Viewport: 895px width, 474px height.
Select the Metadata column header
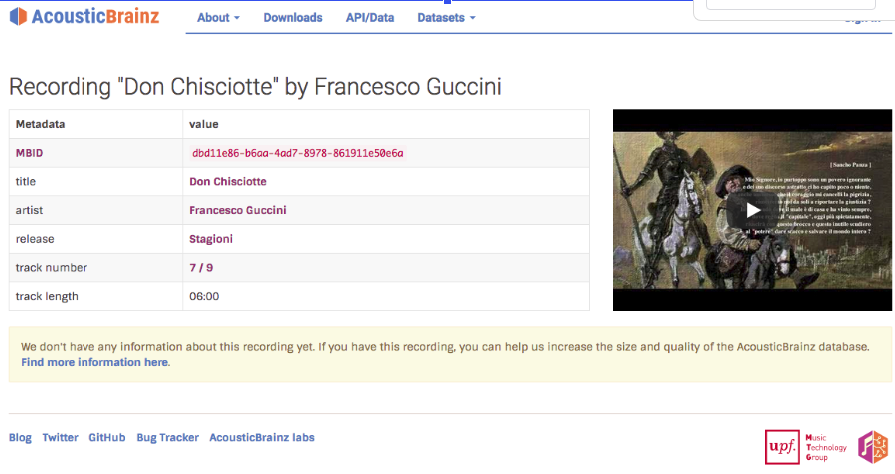pyautogui.click(x=41, y=124)
